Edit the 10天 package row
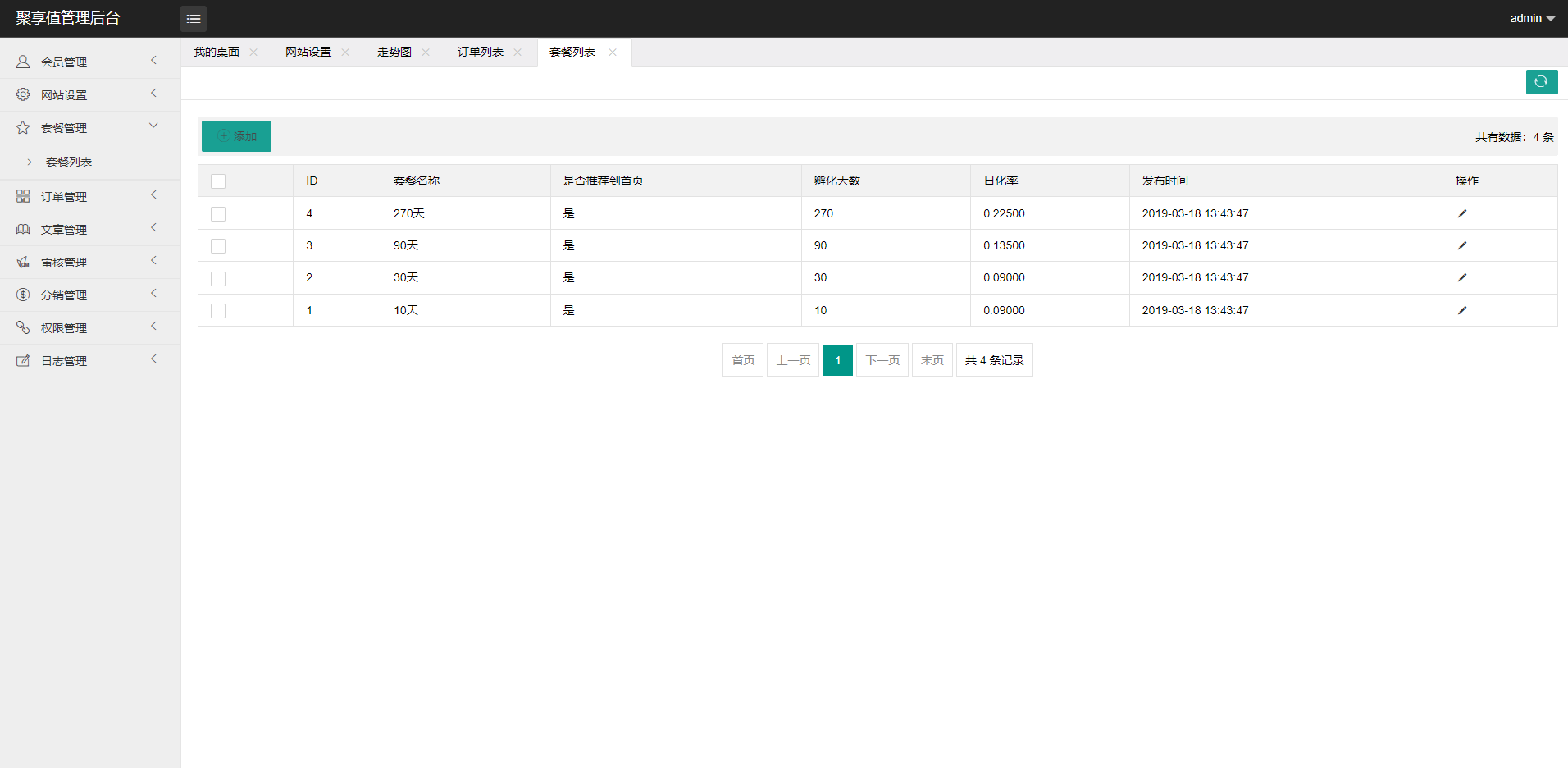The height and width of the screenshot is (768, 1568). click(x=1461, y=310)
